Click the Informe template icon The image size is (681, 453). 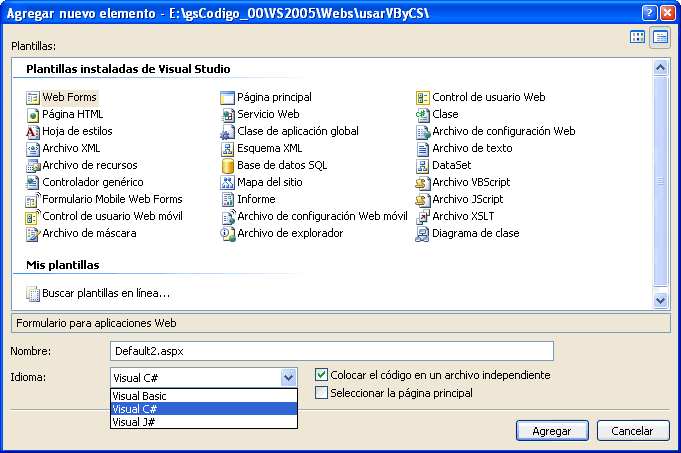228,199
